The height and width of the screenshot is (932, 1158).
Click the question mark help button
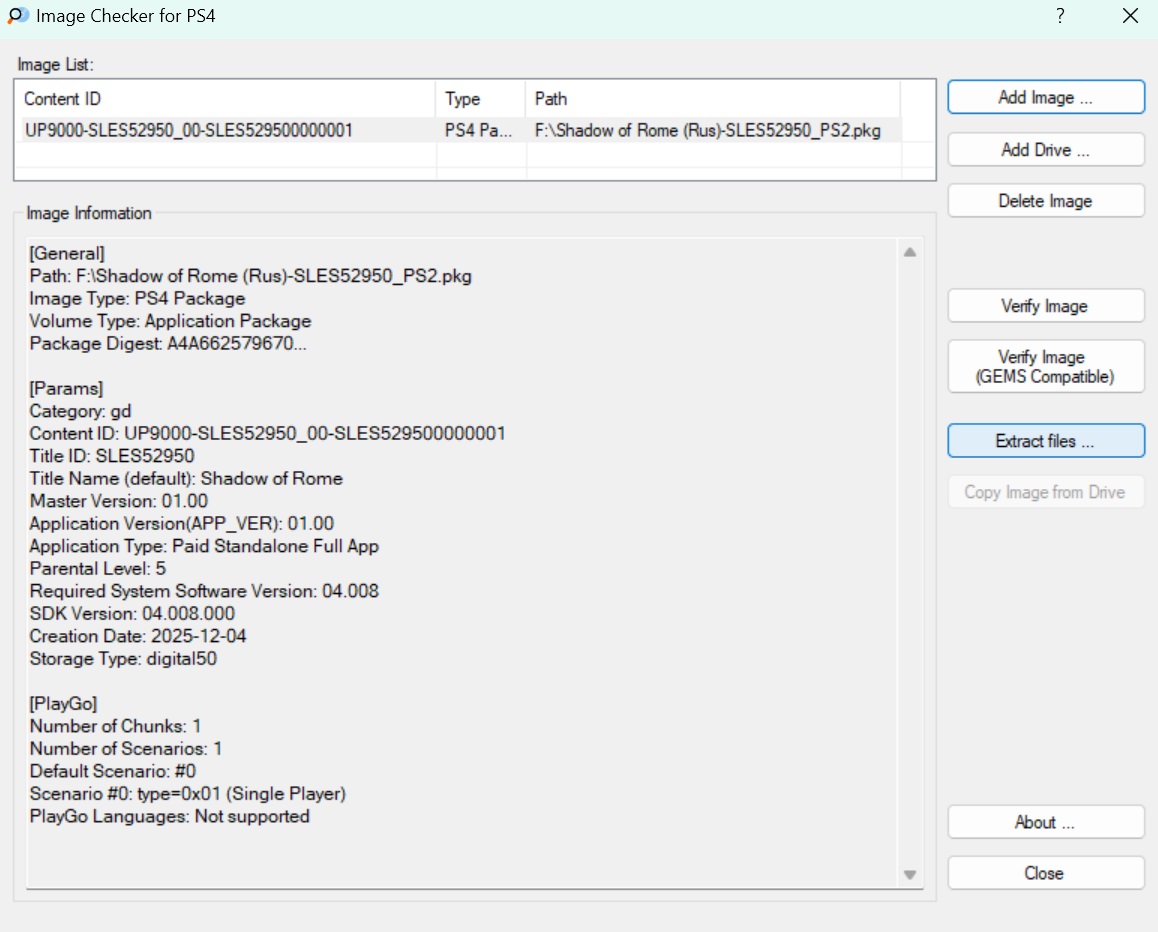tap(1060, 16)
